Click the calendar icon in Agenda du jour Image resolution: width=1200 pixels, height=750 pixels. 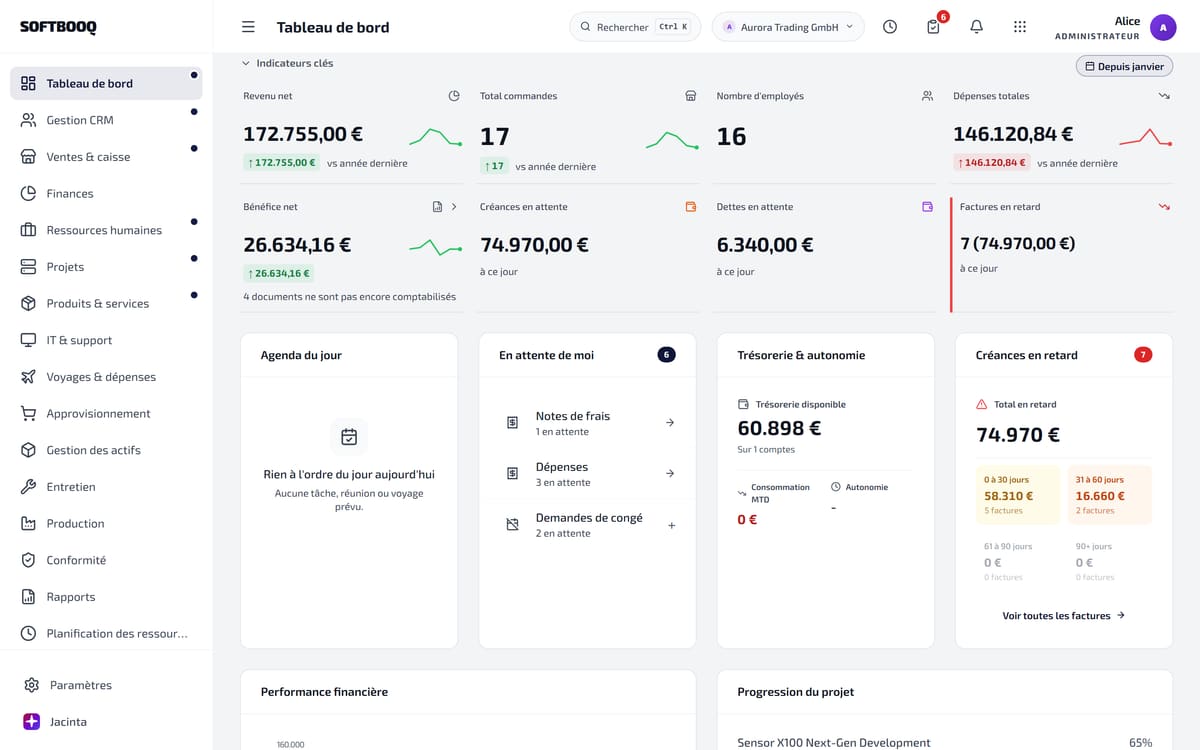coord(349,436)
